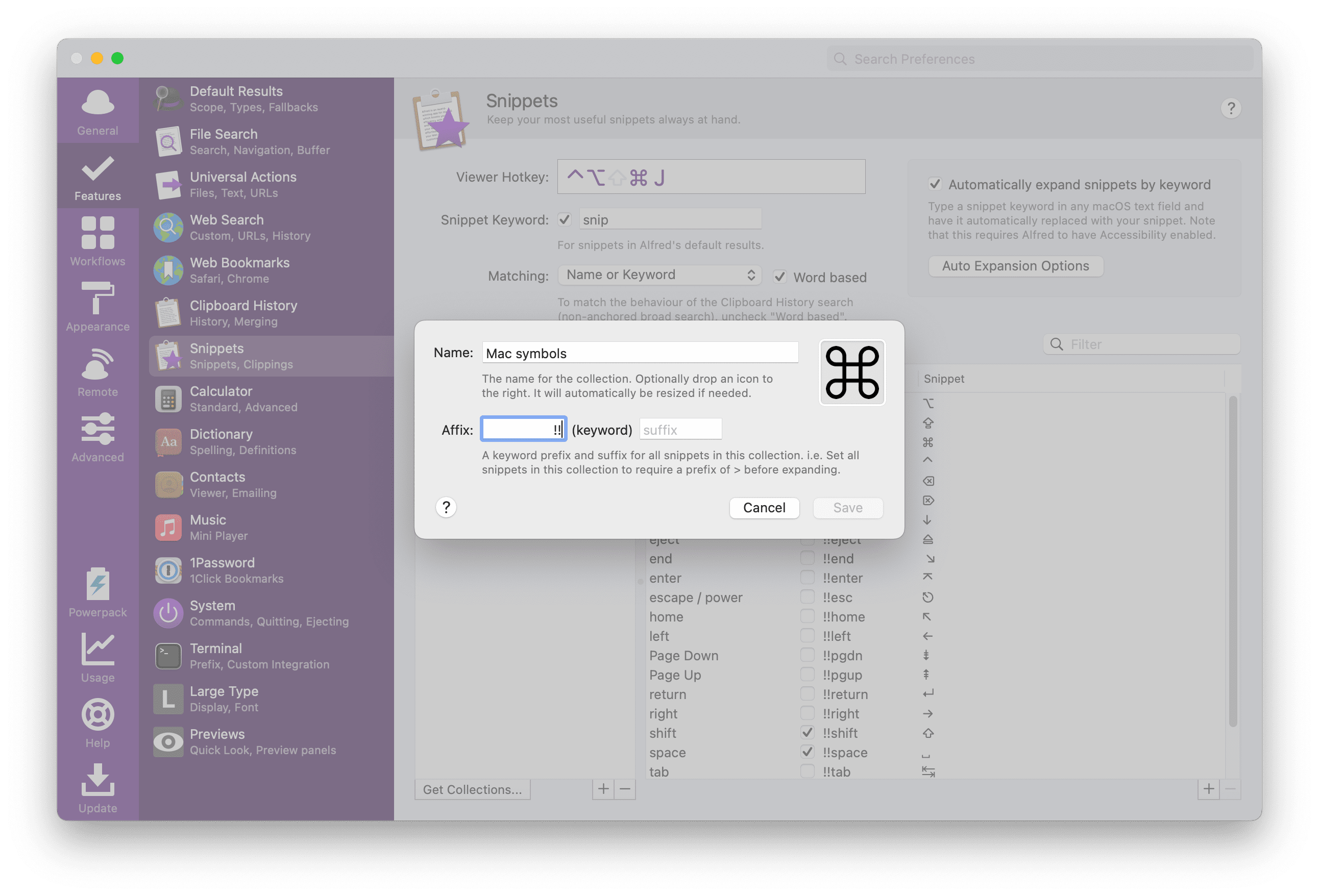Viewport: 1319px width, 896px height.
Task: Select the Previews feature icon
Action: pyautogui.click(x=168, y=742)
